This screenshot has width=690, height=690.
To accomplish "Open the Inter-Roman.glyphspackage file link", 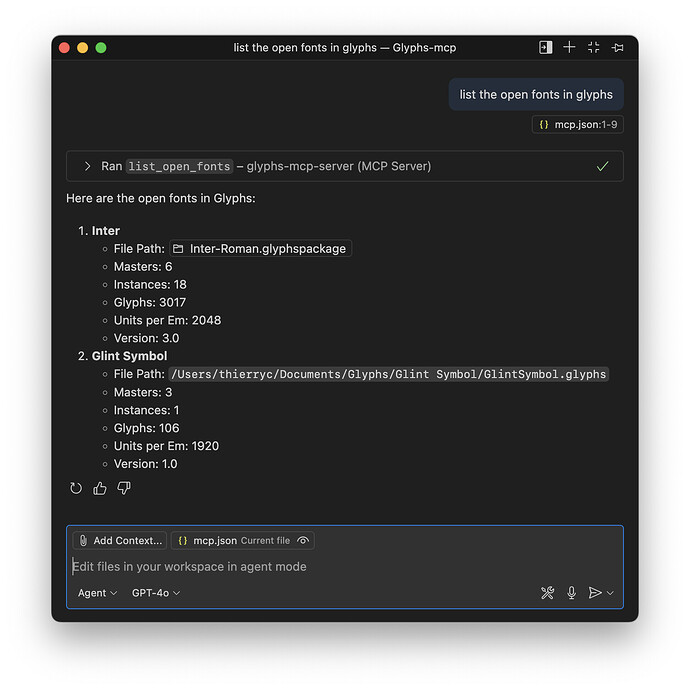I will pos(261,249).
